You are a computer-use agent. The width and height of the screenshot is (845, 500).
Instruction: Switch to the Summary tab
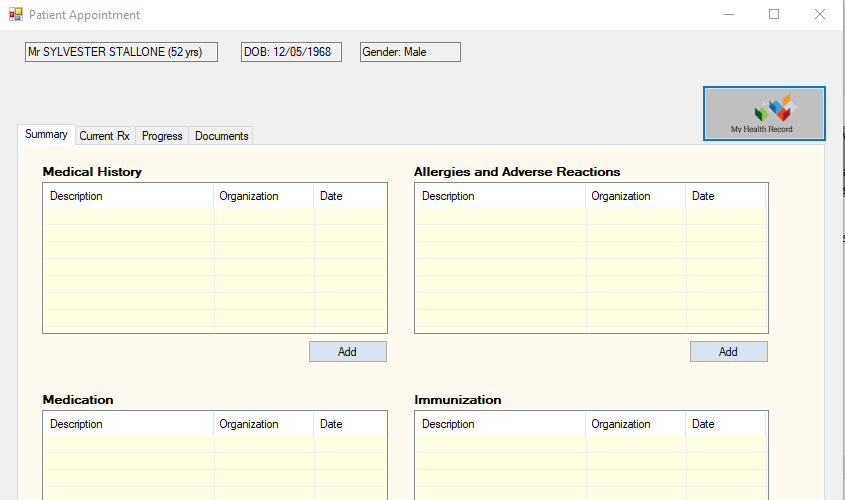pos(46,134)
